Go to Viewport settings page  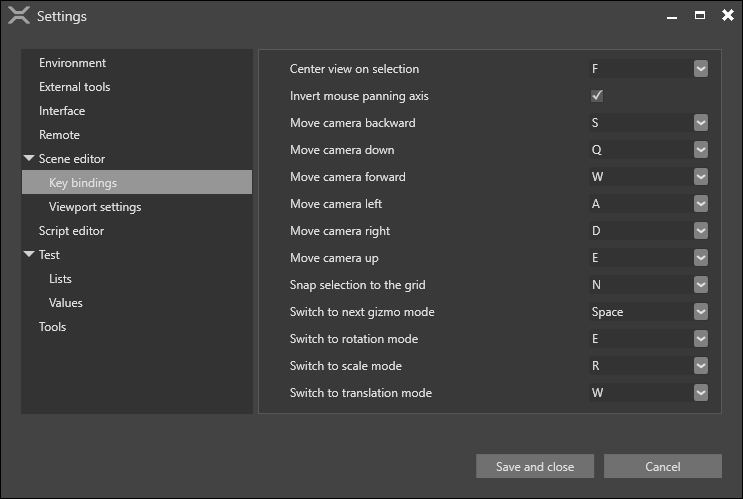click(95, 207)
